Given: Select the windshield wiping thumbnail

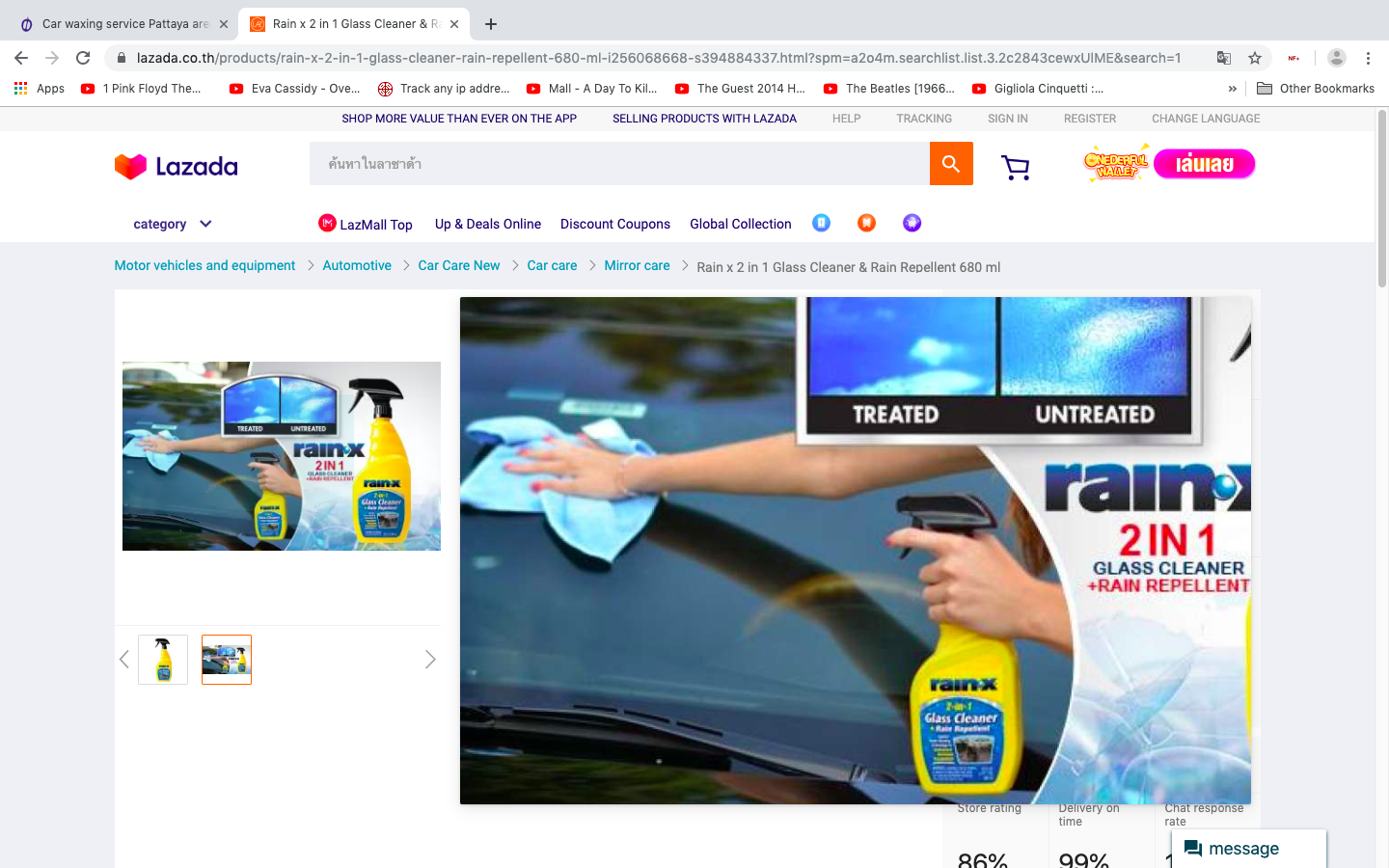Looking at the screenshot, I should (227, 660).
